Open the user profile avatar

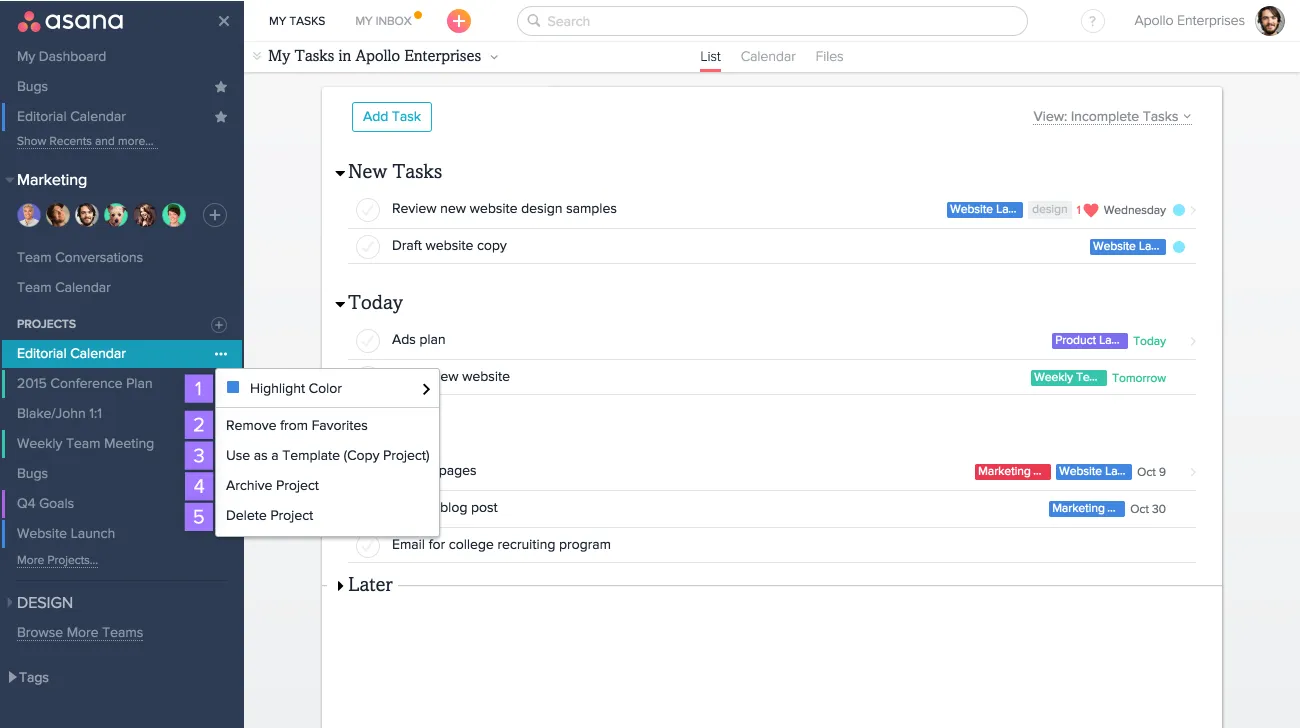pos(1270,21)
